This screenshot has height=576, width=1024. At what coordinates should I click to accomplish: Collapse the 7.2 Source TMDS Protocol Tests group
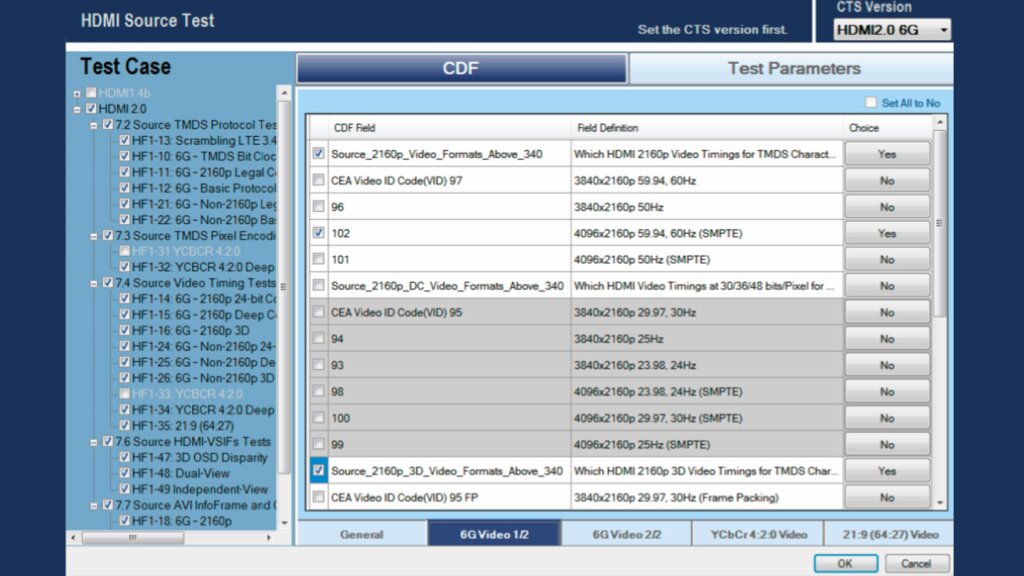pyautogui.click(x=93, y=125)
